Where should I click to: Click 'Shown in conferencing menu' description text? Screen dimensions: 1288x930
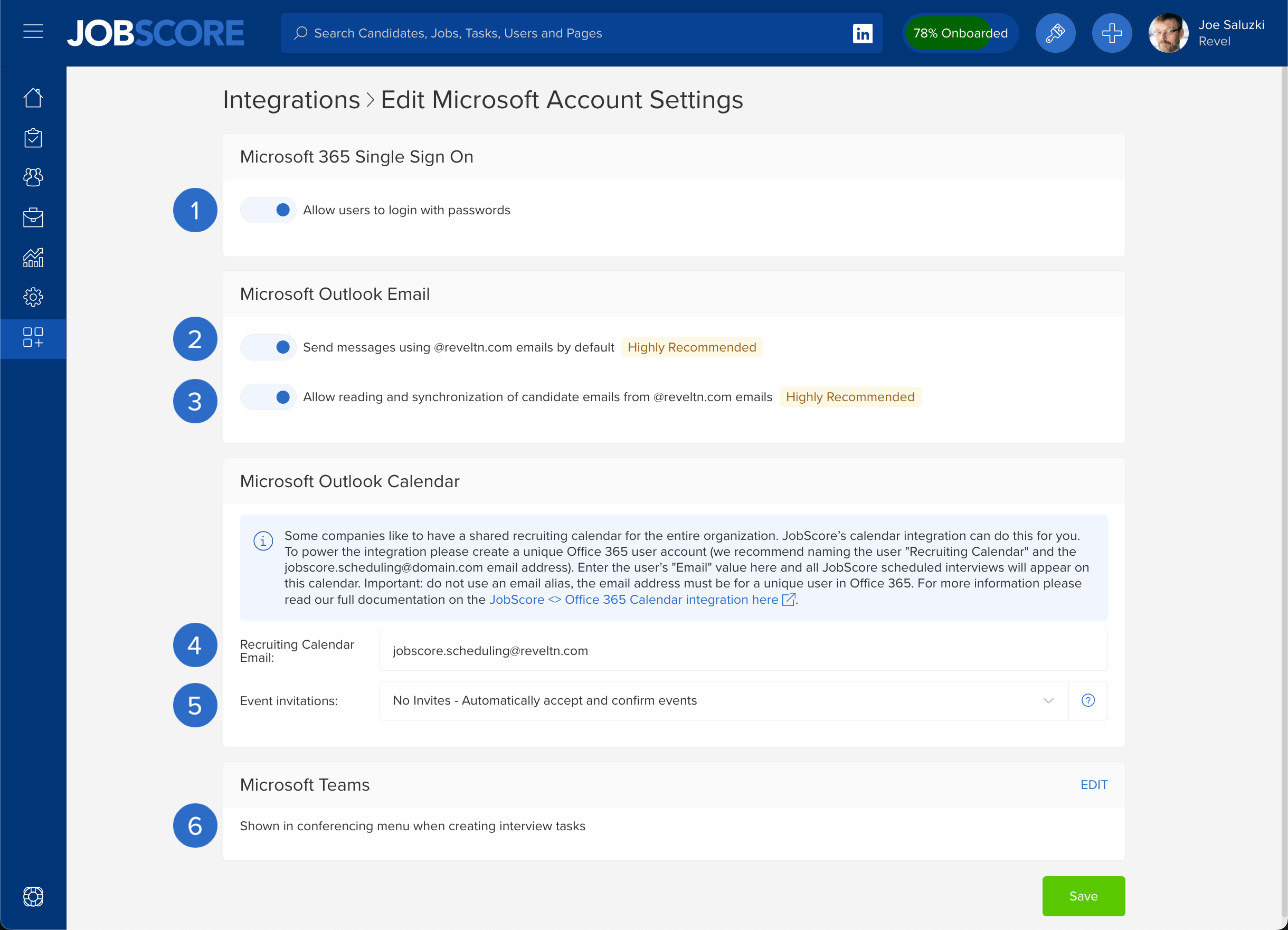tap(412, 826)
